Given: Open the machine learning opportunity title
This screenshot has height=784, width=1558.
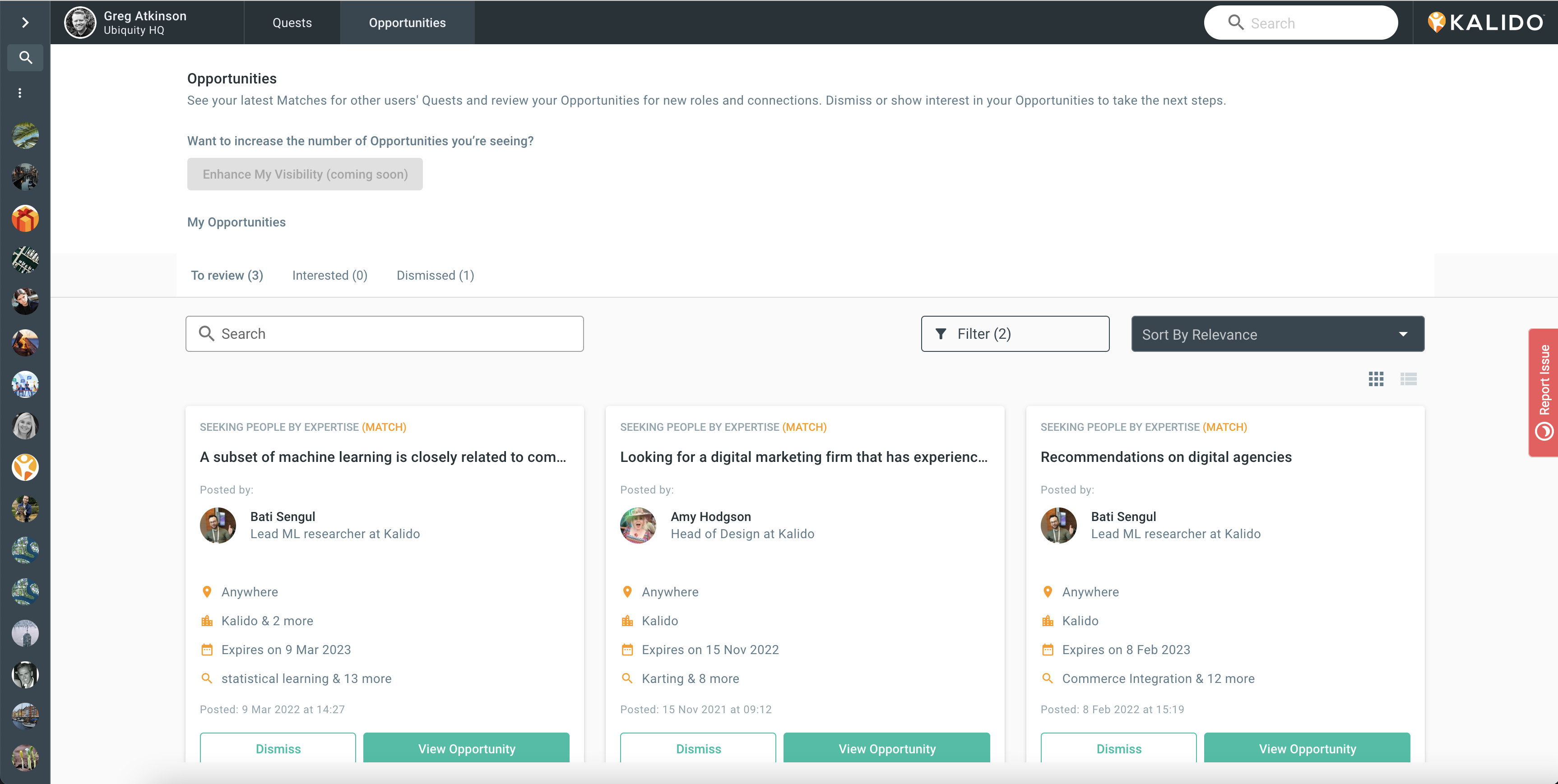Looking at the screenshot, I should [x=383, y=457].
